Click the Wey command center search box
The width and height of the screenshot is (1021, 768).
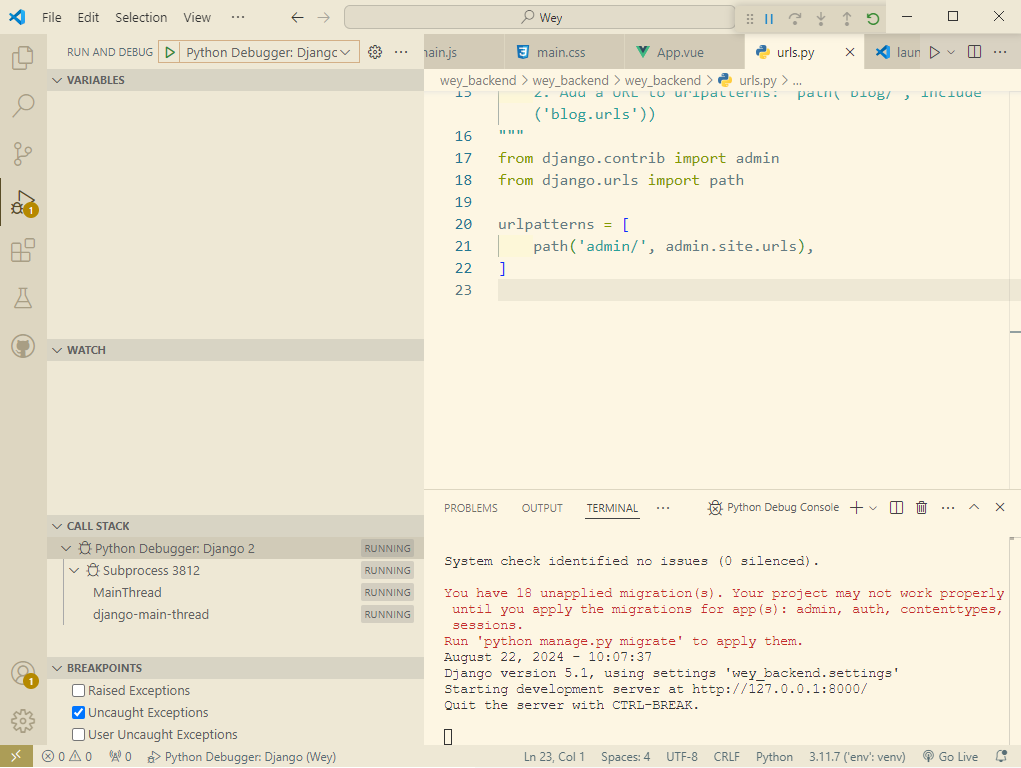click(x=540, y=18)
